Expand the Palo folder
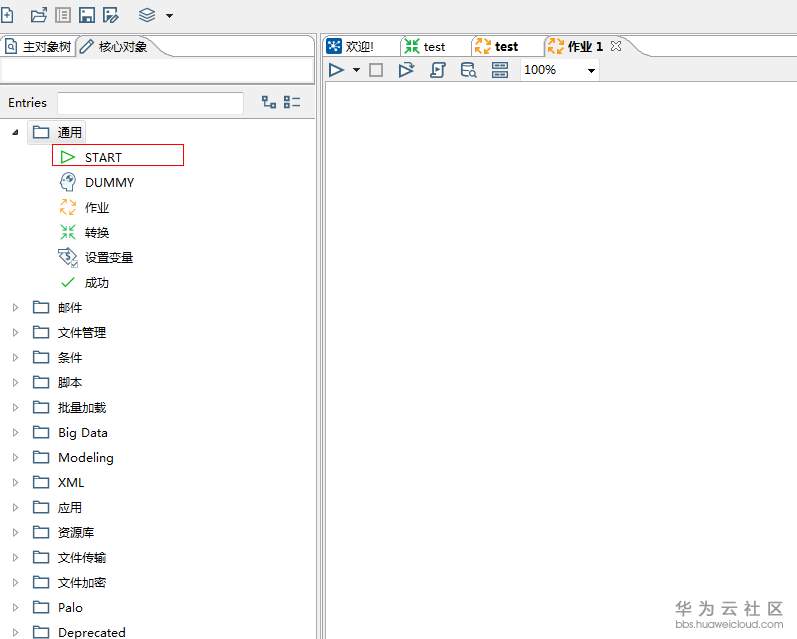Viewport: 797px width, 639px height. coord(15,607)
